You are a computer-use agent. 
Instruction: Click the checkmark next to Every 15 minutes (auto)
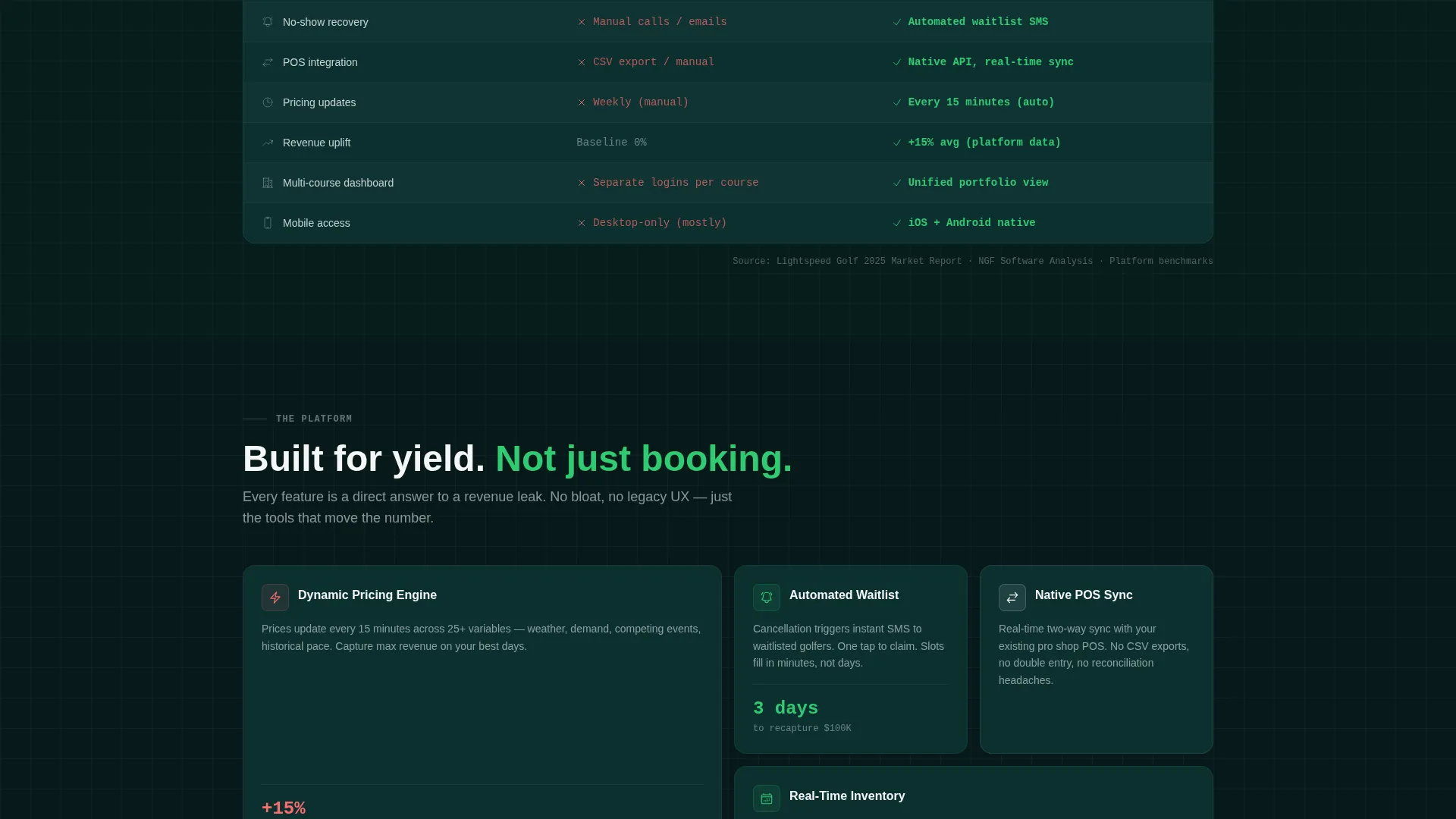pyautogui.click(x=897, y=102)
